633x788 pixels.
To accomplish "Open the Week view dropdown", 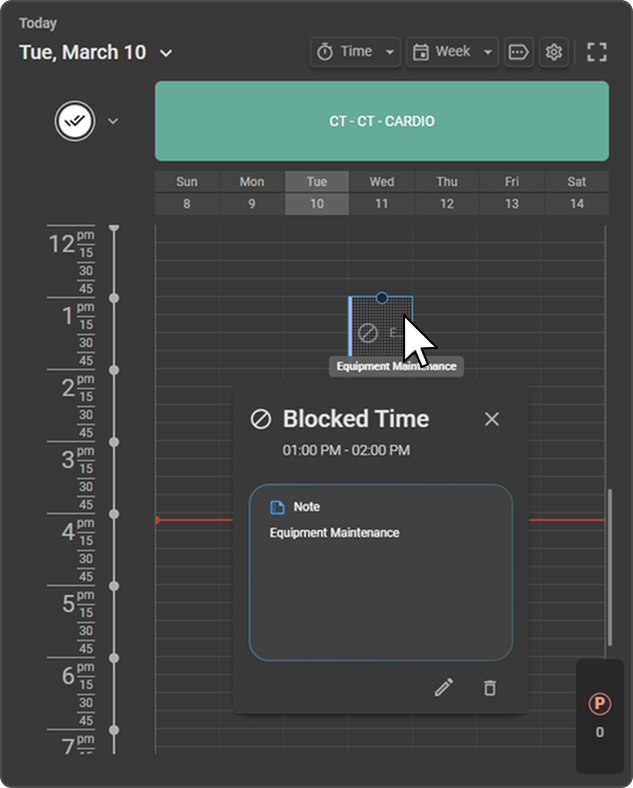I will (x=452, y=52).
